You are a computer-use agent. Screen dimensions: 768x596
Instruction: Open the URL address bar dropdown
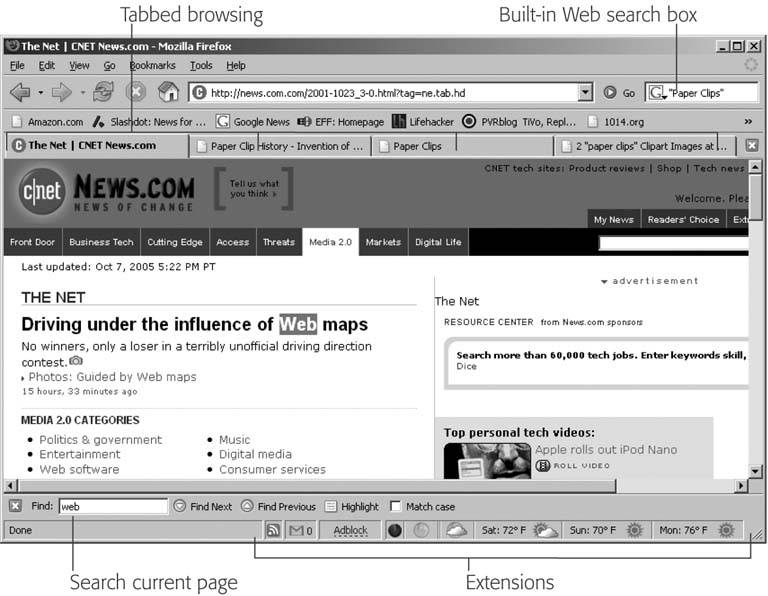click(x=585, y=93)
